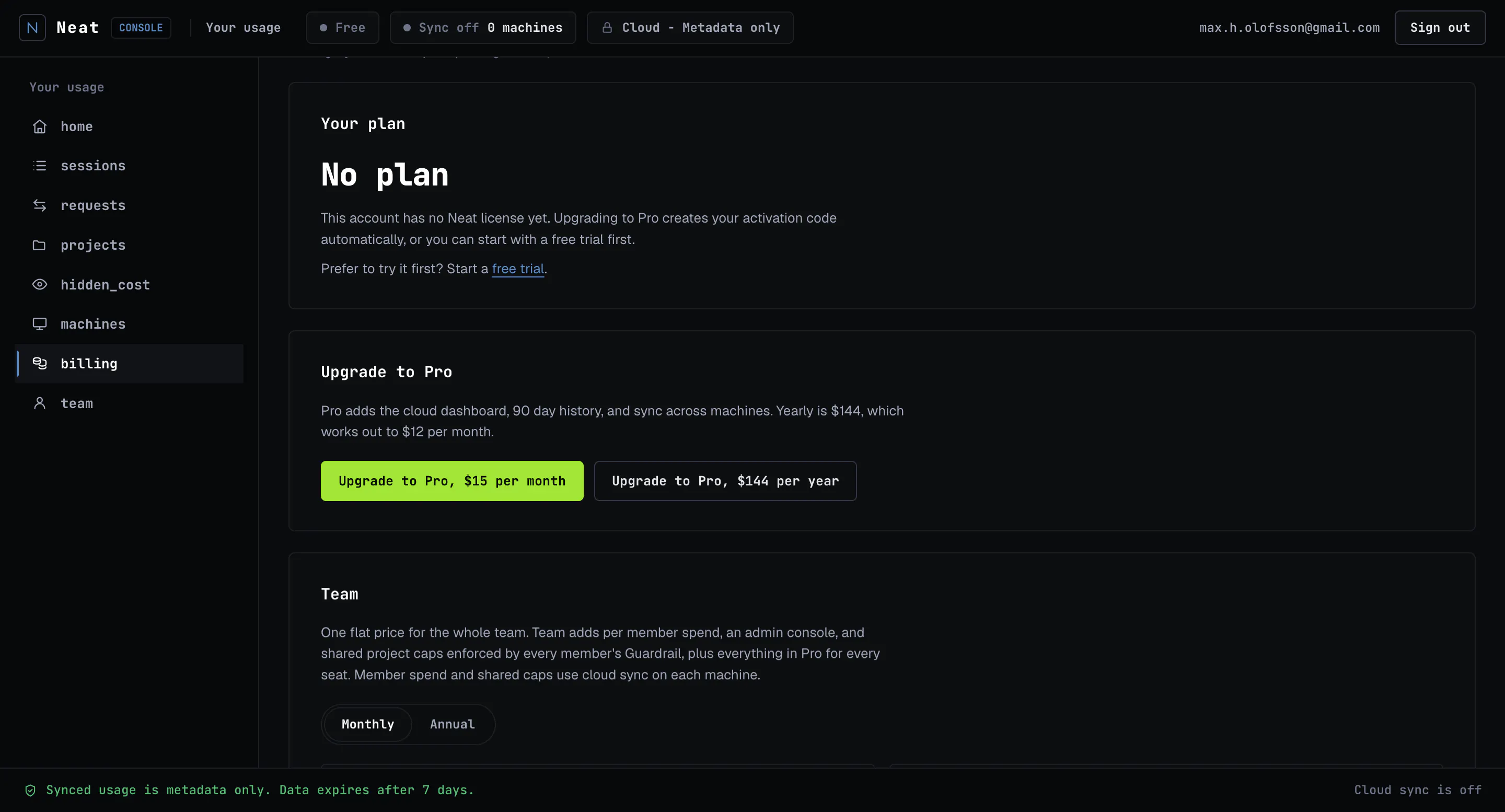Click the No plan title
Screen dimensions: 1505x812
(385, 175)
